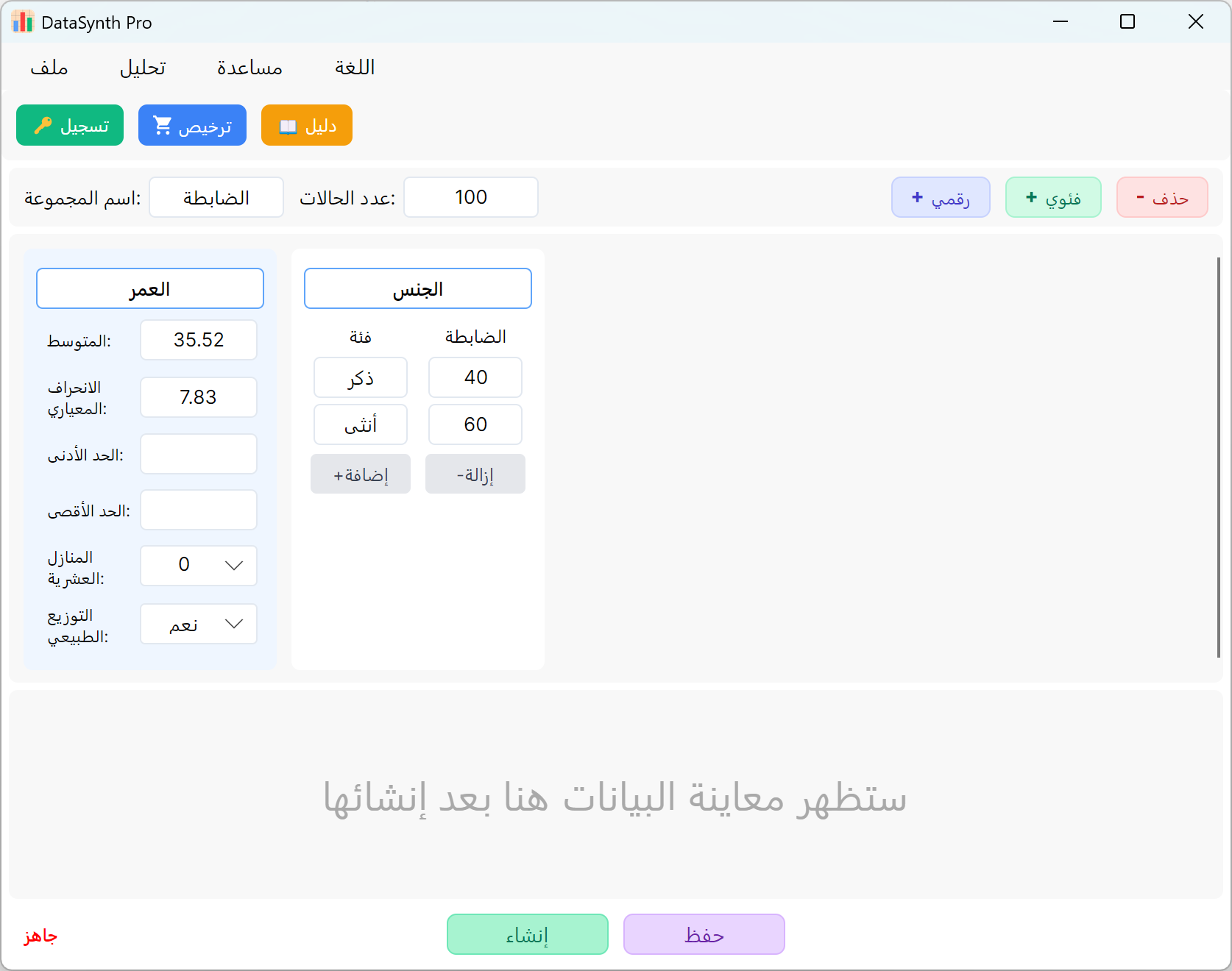The height and width of the screenshot is (971, 1232).
Task: Click the number of cases field 100
Action: click(x=471, y=197)
